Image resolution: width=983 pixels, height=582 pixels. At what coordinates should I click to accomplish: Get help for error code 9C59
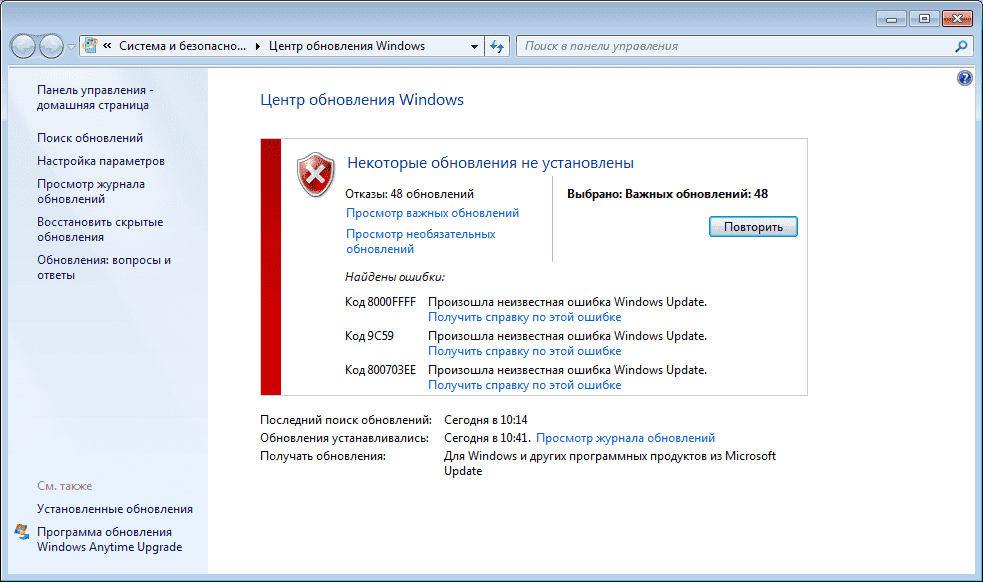[525, 351]
